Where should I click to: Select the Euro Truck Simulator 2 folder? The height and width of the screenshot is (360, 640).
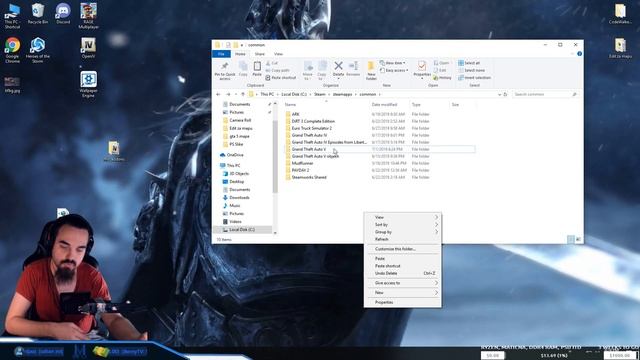[x=311, y=128]
